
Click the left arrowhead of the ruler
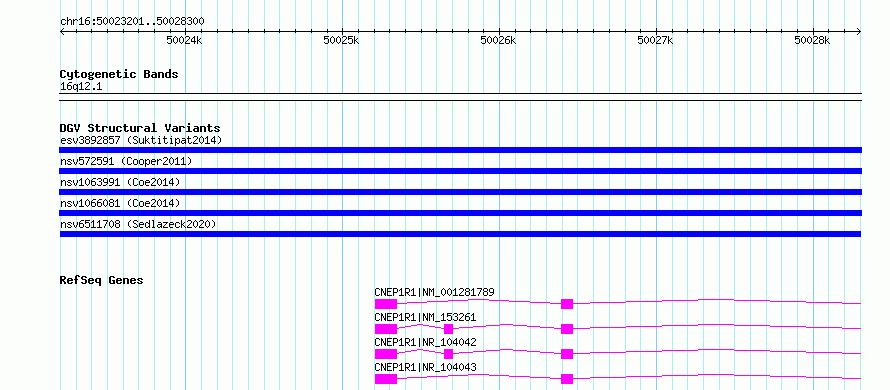[x=62, y=32]
